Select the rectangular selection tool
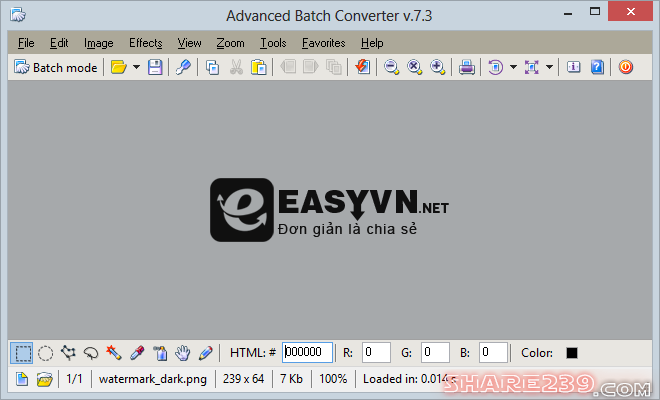The width and height of the screenshot is (660, 400). click(x=21, y=353)
